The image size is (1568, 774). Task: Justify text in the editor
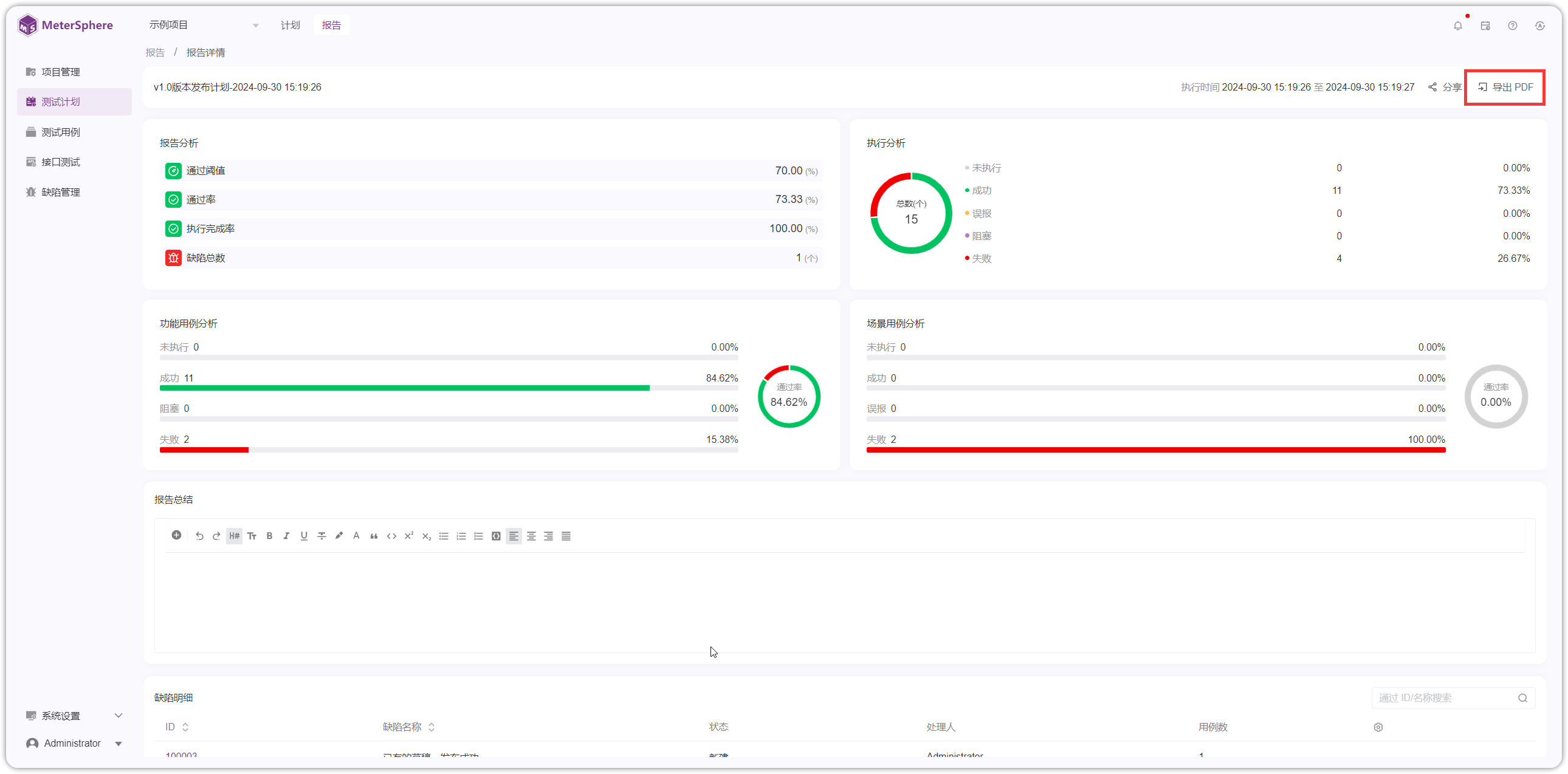pyautogui.click(x=566, y=536)
